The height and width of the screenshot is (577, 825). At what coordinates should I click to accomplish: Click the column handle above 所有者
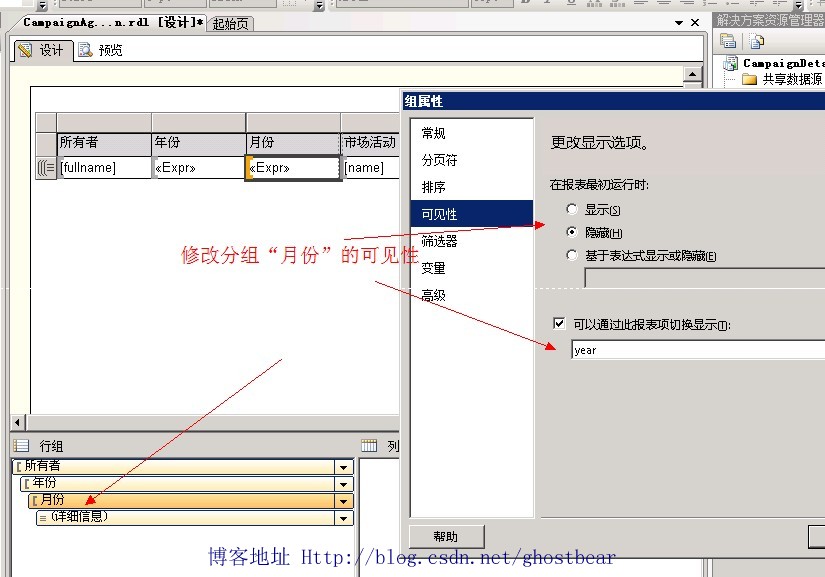click(104, 123)
